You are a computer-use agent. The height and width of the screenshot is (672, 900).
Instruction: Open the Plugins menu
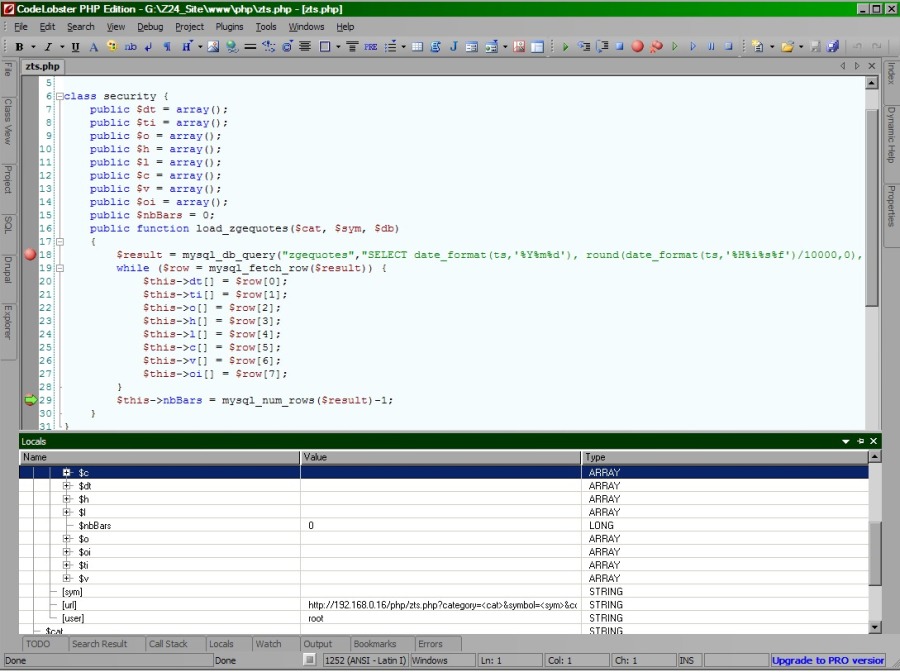(229, 27)
